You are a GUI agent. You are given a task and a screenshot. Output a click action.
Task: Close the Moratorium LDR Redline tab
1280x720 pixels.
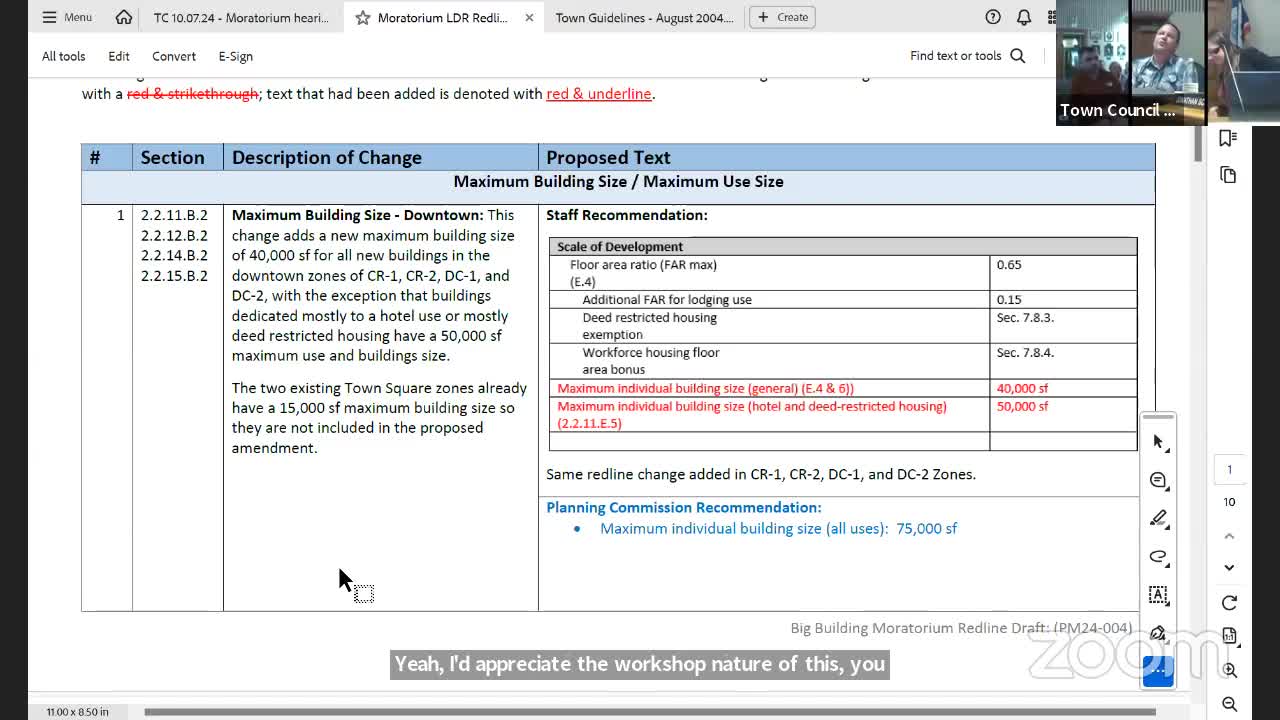coord(529,17)
